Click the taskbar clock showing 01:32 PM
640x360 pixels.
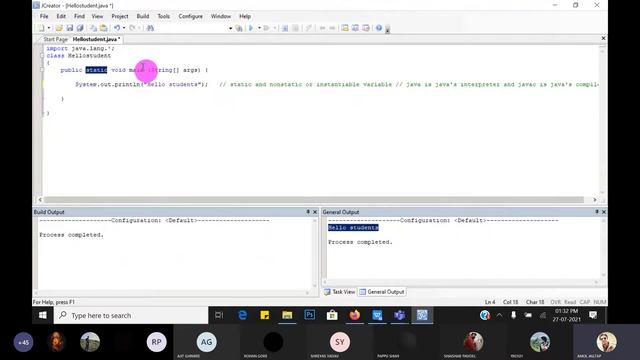click(x=567, y=315)
